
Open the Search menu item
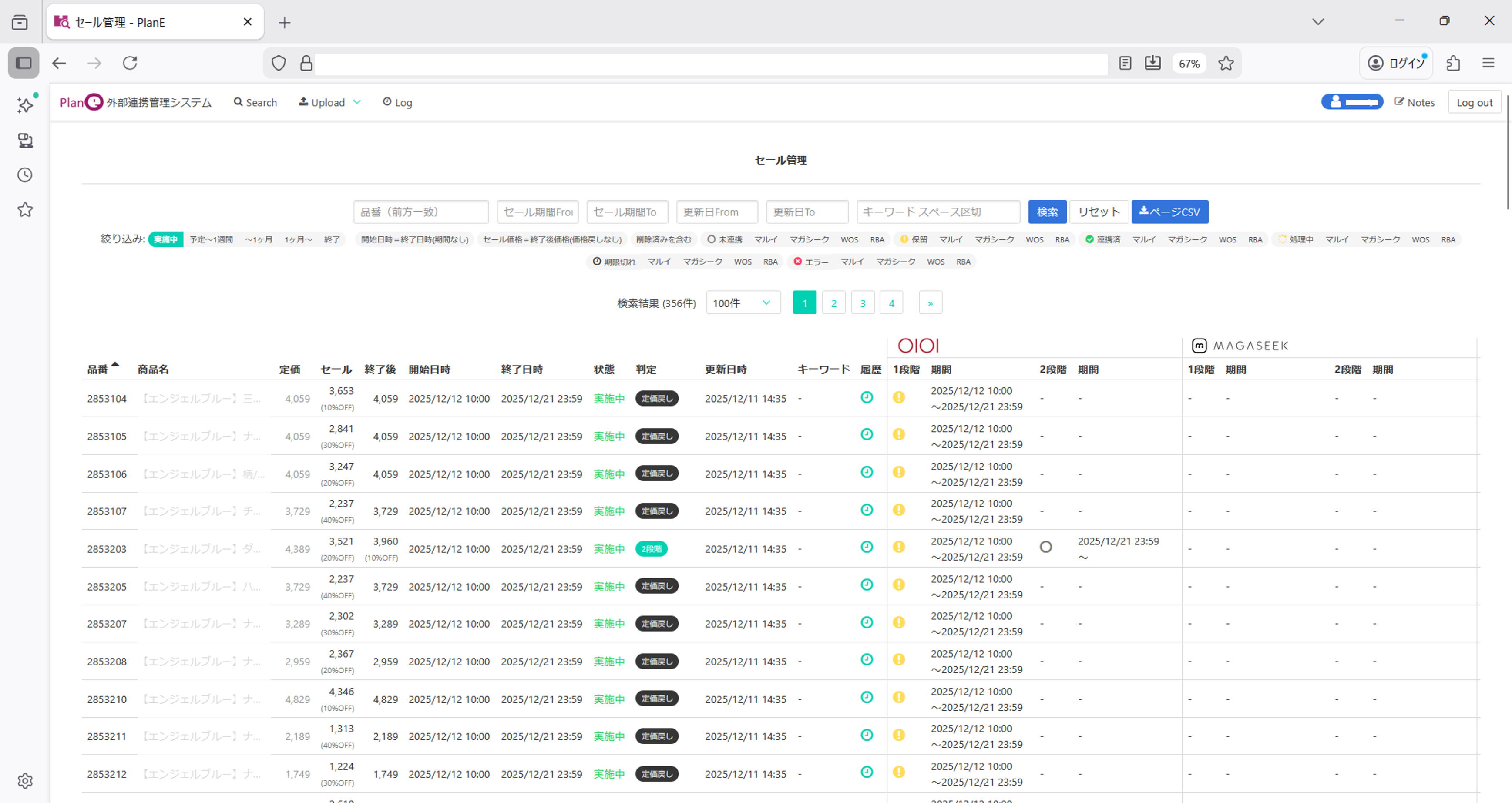click(255, 102)
